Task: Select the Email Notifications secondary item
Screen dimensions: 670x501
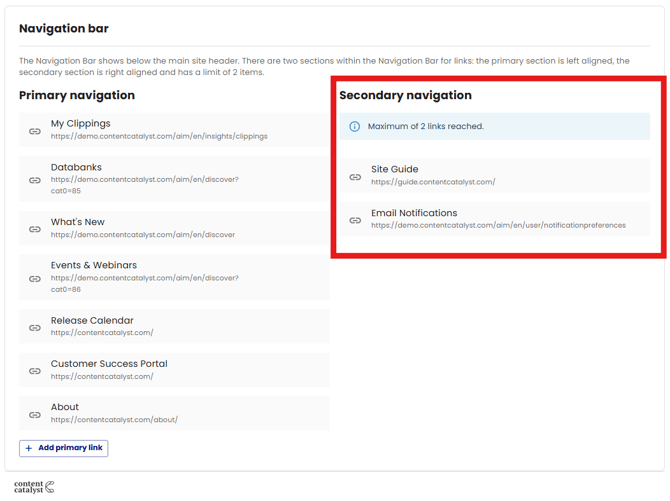Action: coord(414,213)
